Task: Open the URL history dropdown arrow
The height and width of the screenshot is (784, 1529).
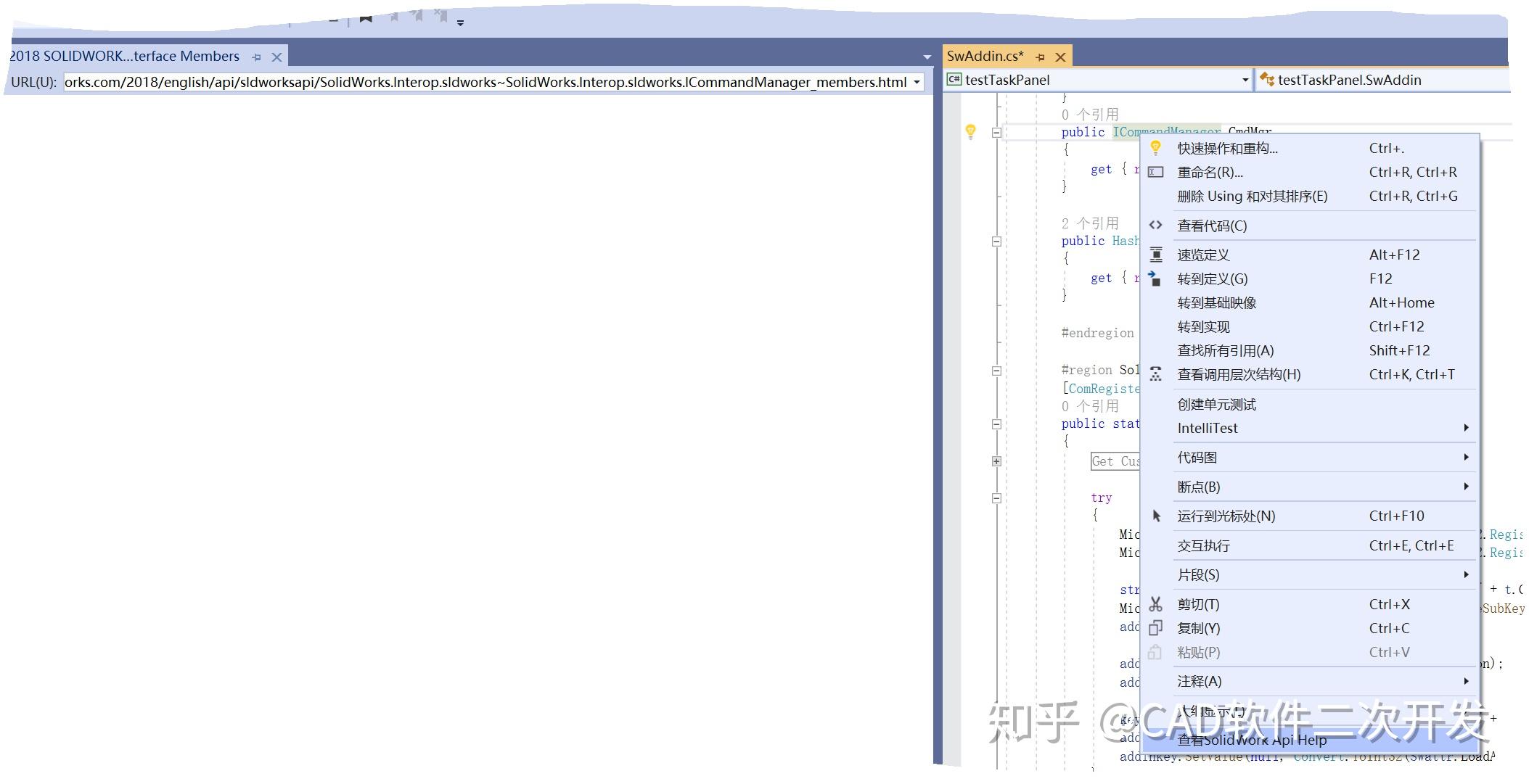Action: coord(917,82)
